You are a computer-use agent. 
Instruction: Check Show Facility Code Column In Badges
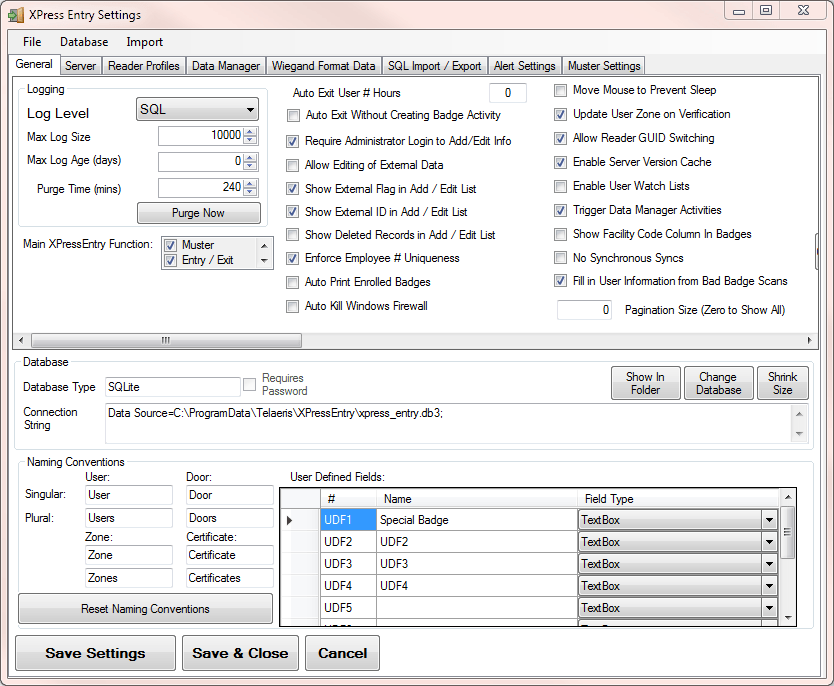tap(561, 235)
